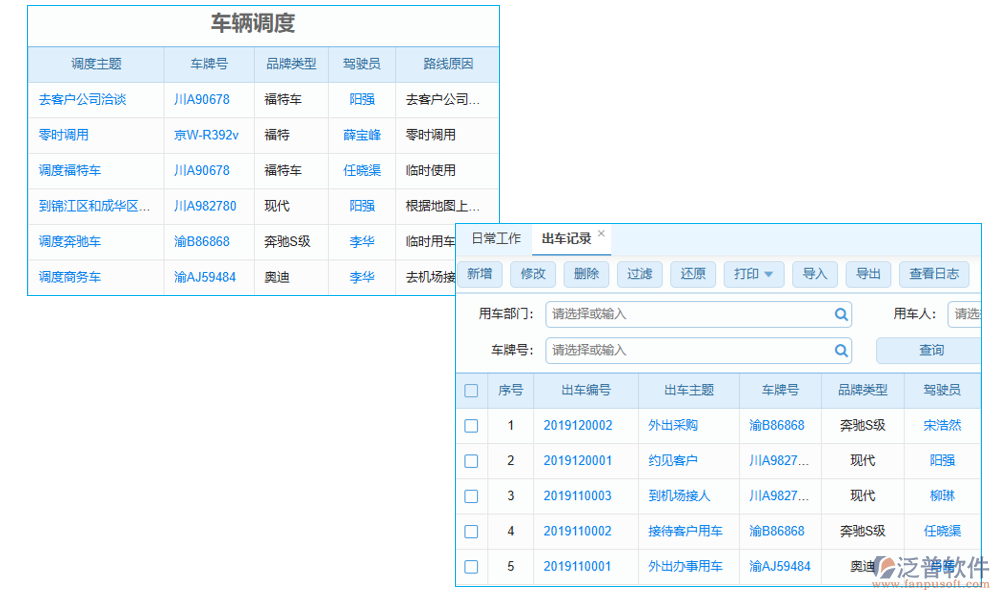Check the checkbox for record 2019120002
Image resolution: width=1000 pixels, height=600 pixels.
click(x=471, y=425)
